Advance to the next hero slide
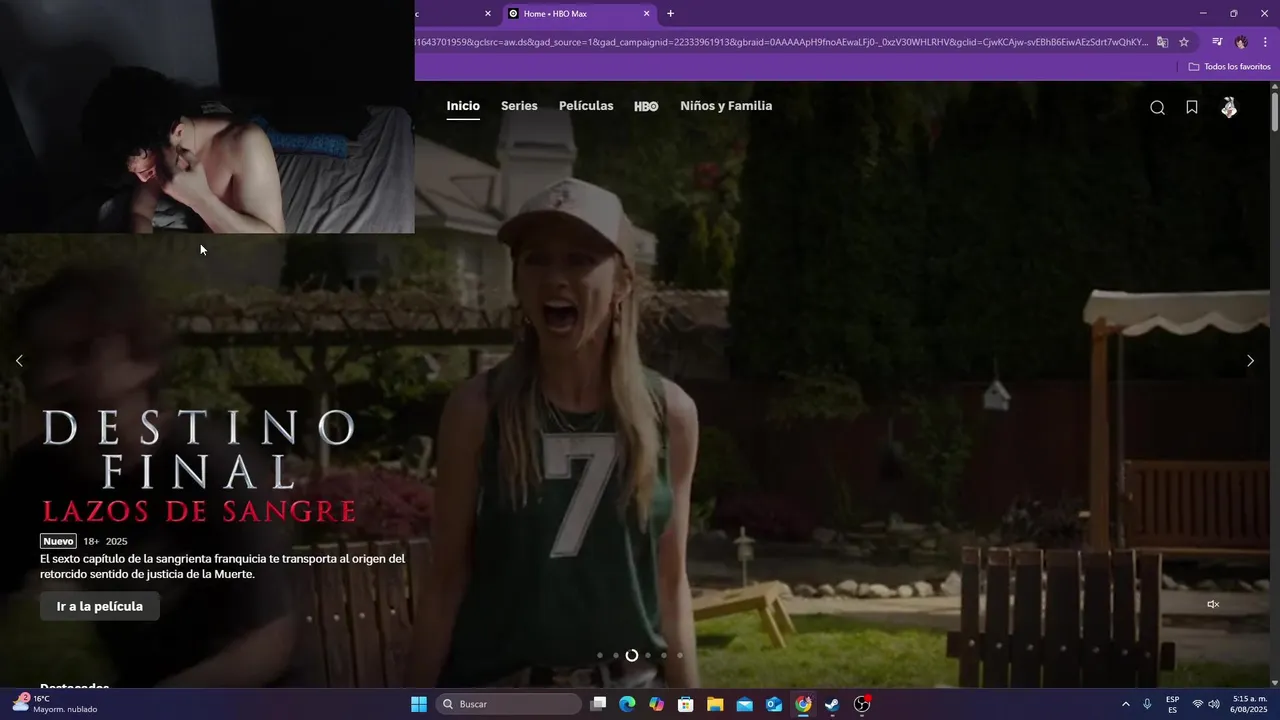 click(x=1250, y=361)
